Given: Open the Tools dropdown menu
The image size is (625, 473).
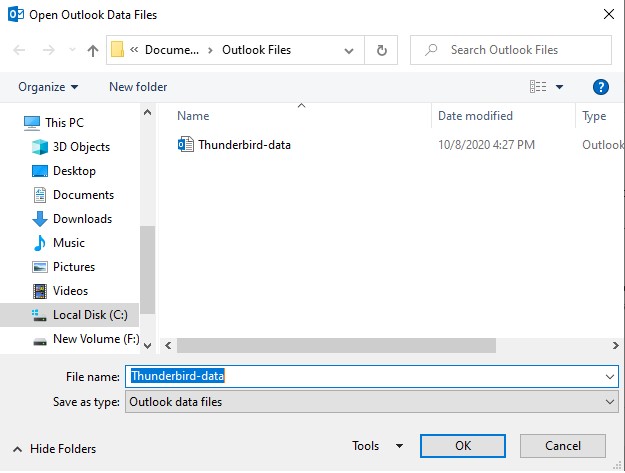Looking at the screenshot, I should [377, 446].
